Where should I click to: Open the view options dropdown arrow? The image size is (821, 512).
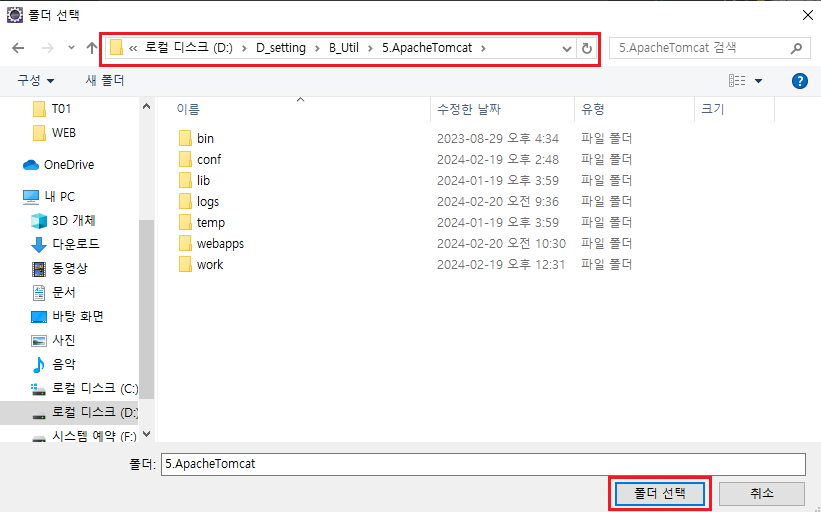(758, 81)
